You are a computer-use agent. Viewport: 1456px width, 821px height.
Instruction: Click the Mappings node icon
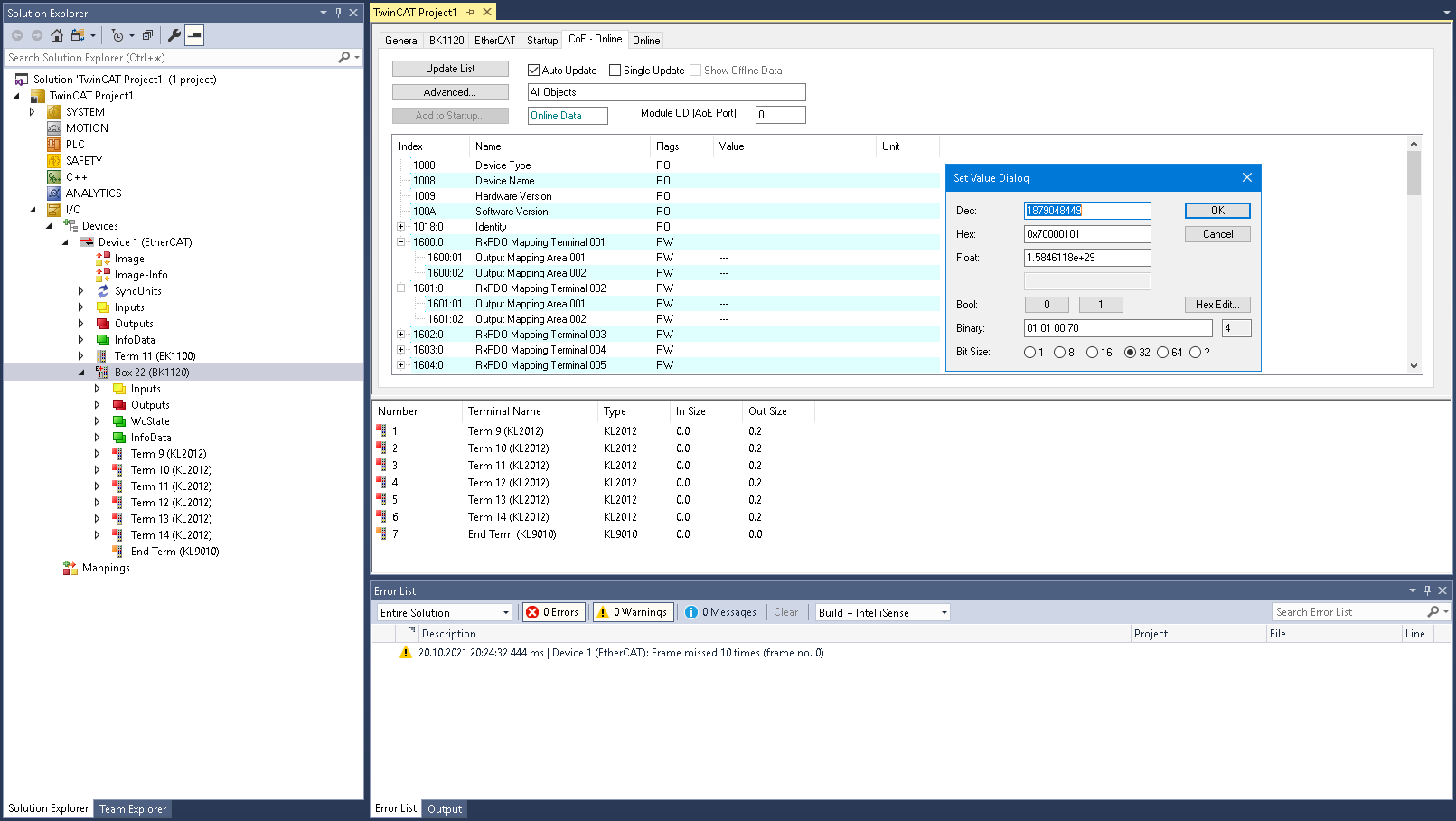click(x=70, y=568)
